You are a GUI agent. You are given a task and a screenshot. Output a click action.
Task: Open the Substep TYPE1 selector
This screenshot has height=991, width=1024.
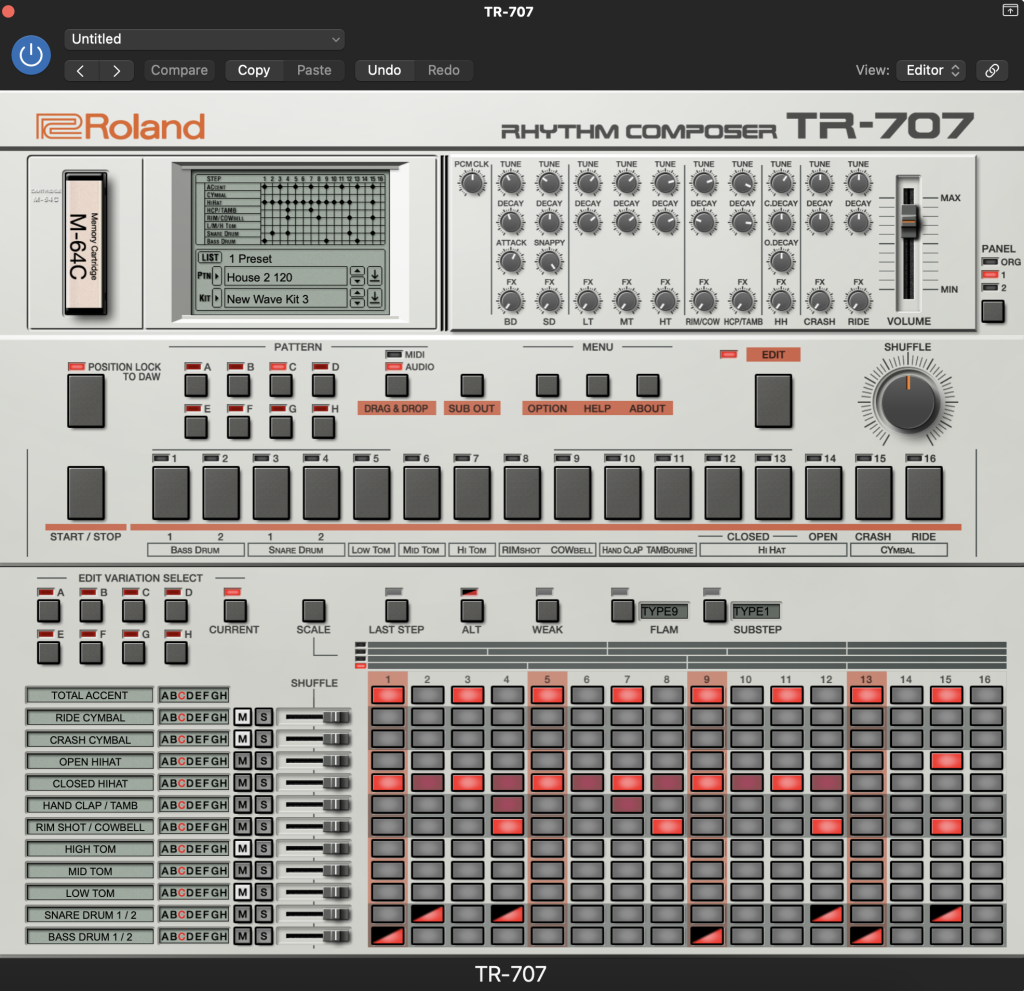[754, 611]
